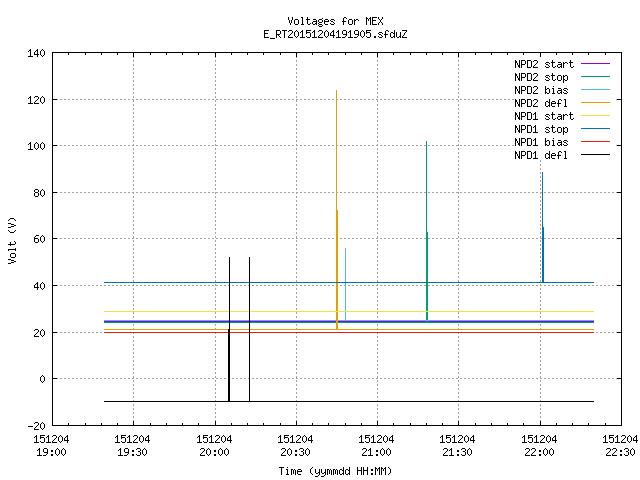Click the light blue NPD2 bias spike
The height and width of the screenshot is (480, 640).
[345, 282]
